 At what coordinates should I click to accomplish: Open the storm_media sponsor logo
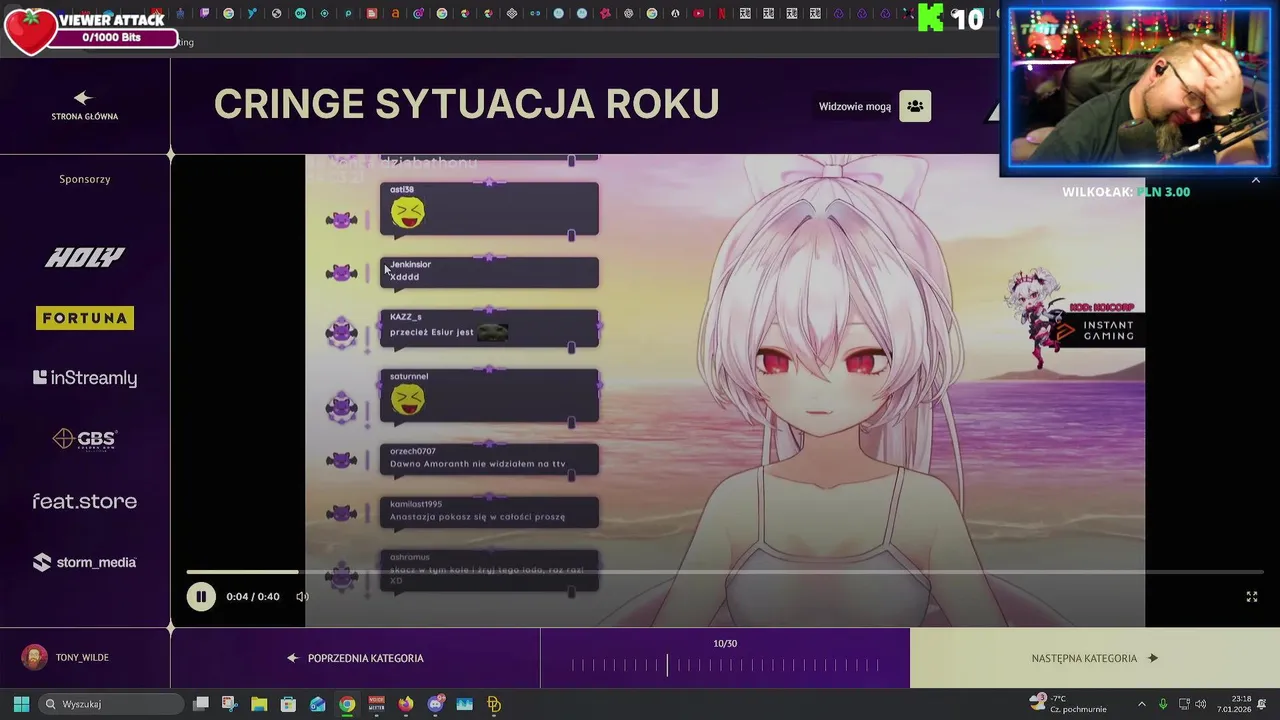[85, 562]
